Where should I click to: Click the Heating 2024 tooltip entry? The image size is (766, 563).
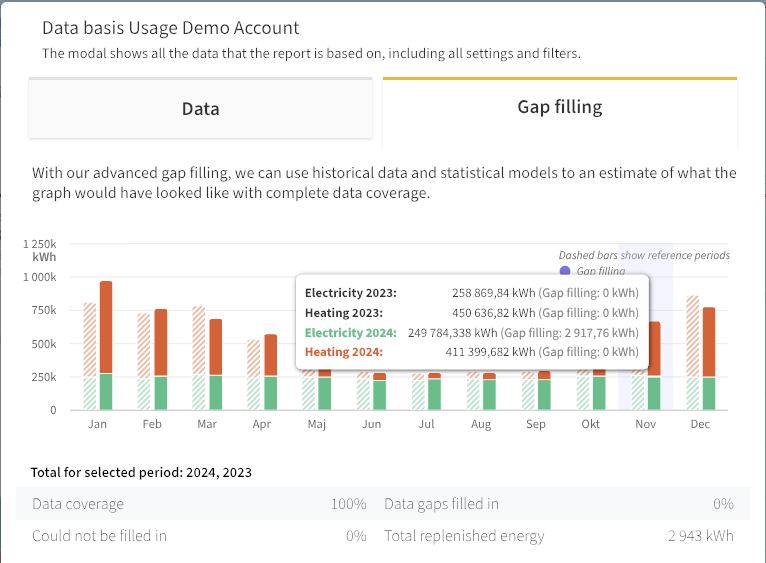(344, 352)
